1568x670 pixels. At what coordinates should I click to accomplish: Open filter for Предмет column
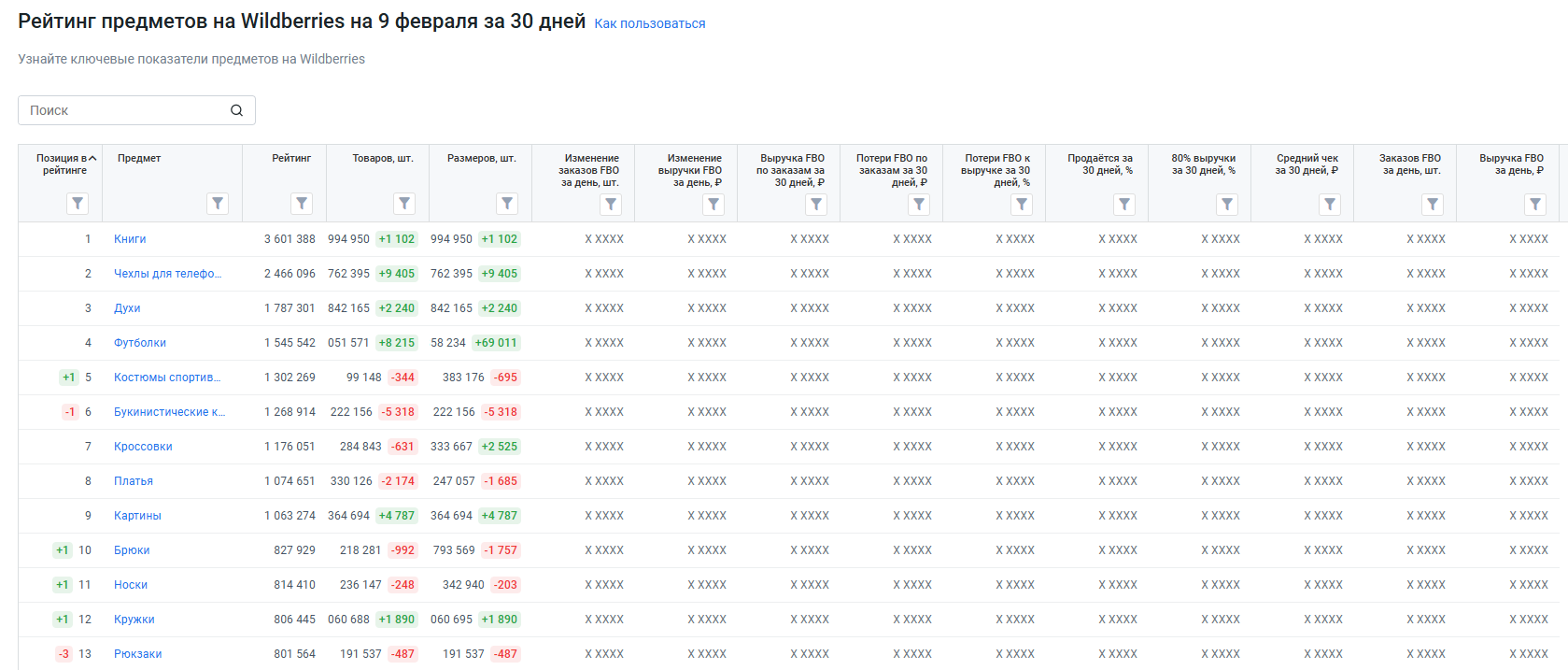click(218, 203)
